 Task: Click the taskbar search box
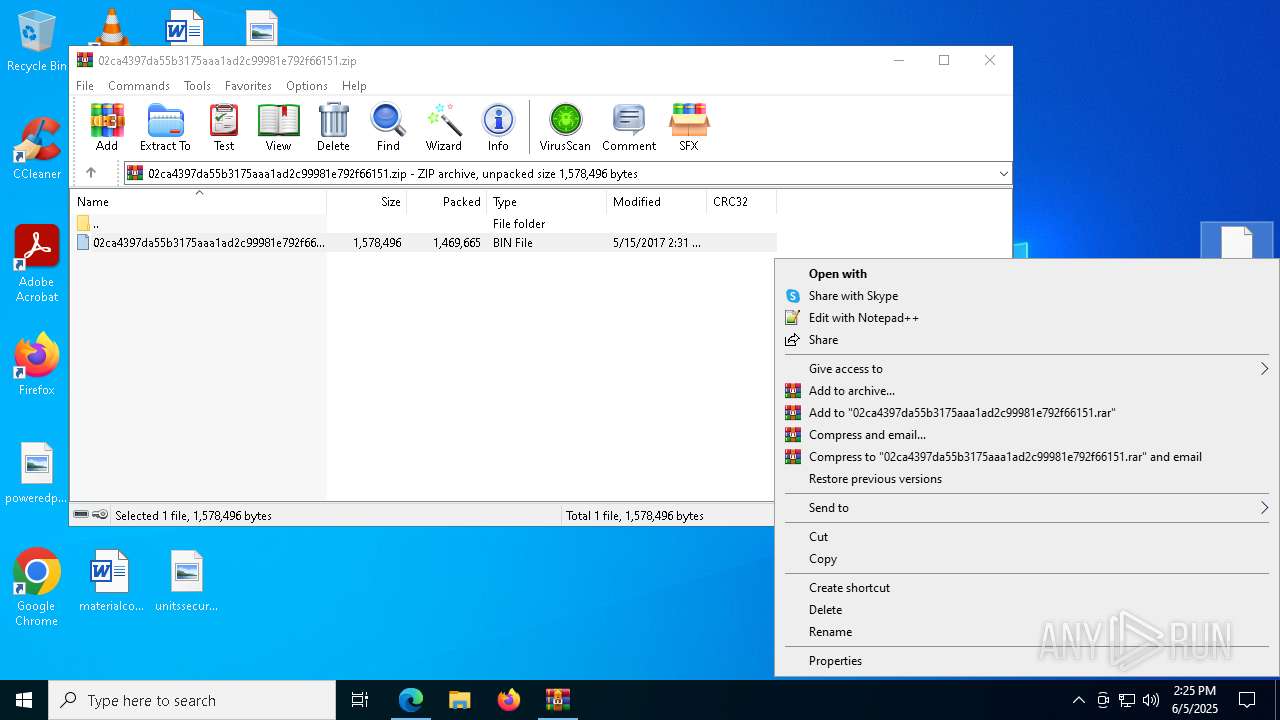[x=192, y=700]
